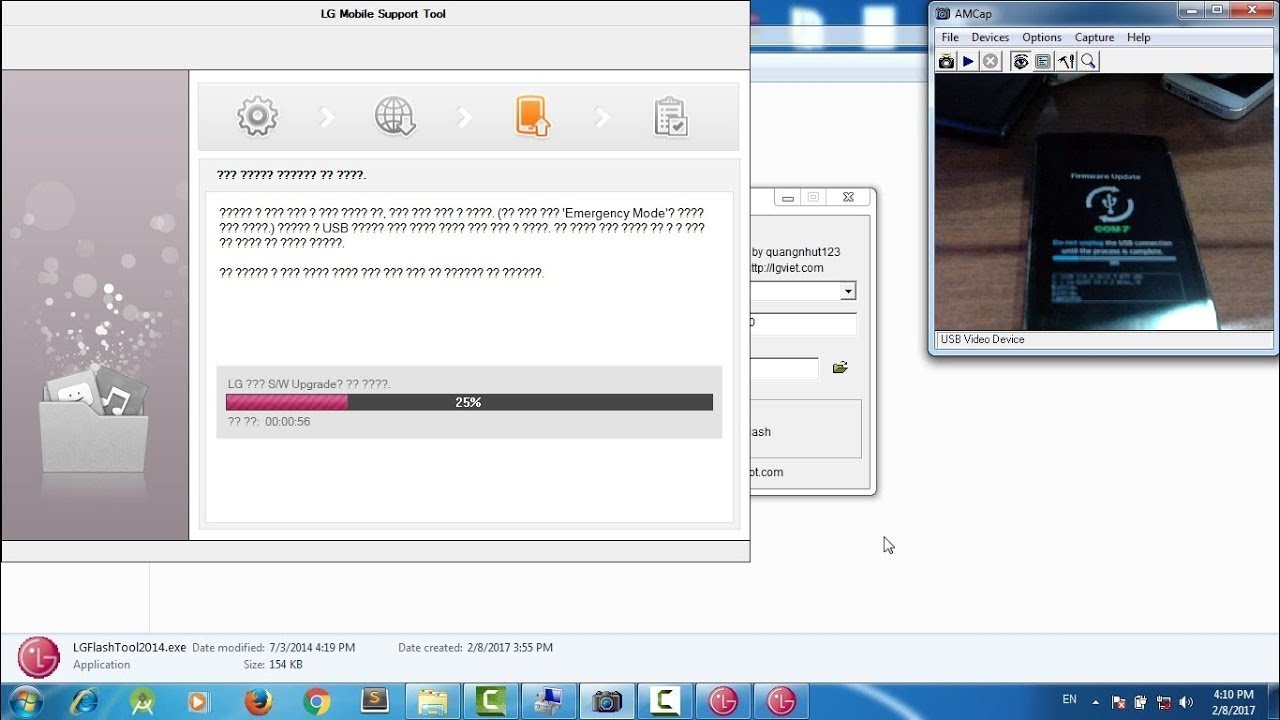This screenshot has height=720, width=1280.
Task: Click Date modified 7/3/2014 4:19 PM
Action: click(273, 648)
